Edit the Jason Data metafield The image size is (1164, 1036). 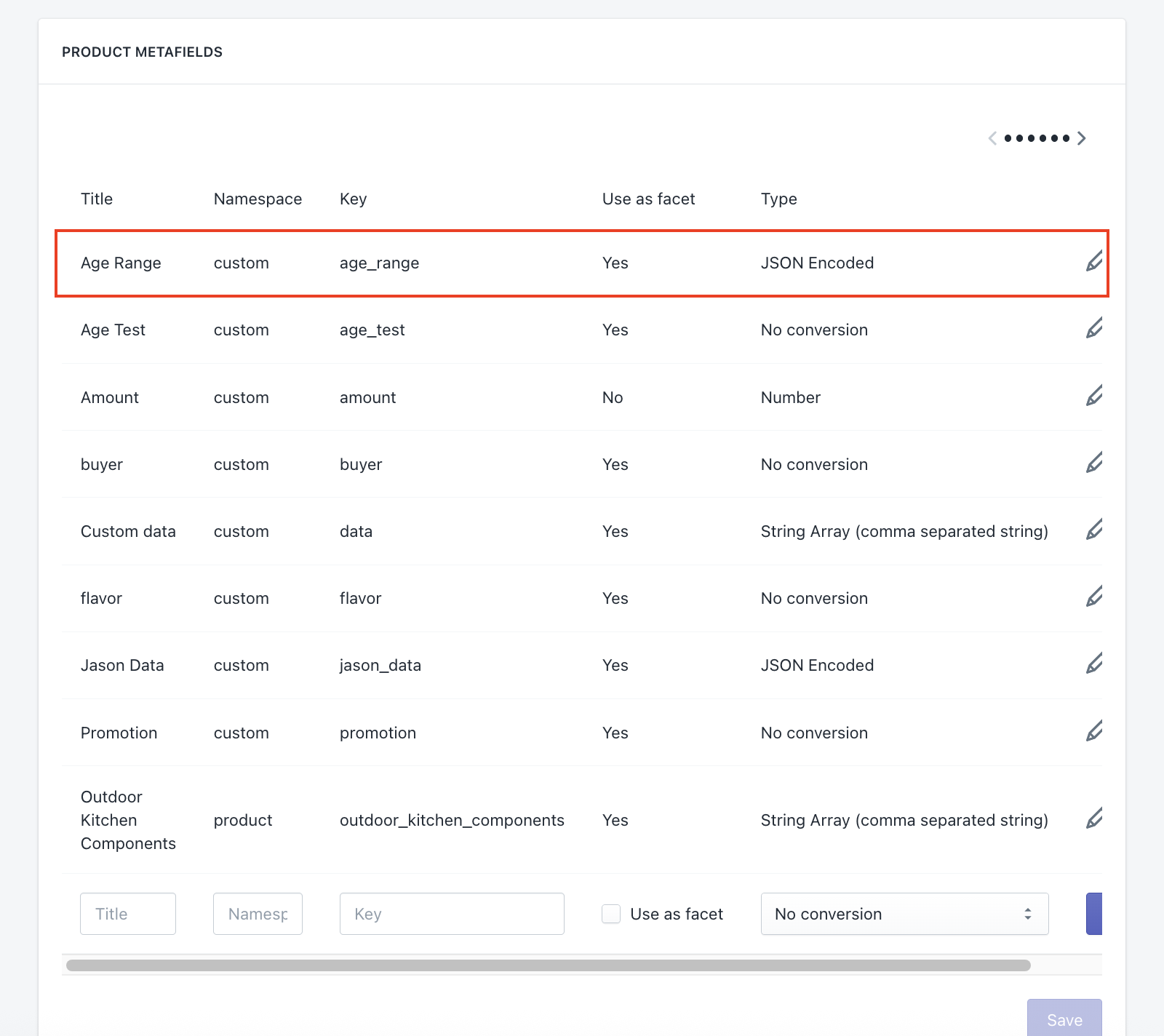tap(1094, 664)
